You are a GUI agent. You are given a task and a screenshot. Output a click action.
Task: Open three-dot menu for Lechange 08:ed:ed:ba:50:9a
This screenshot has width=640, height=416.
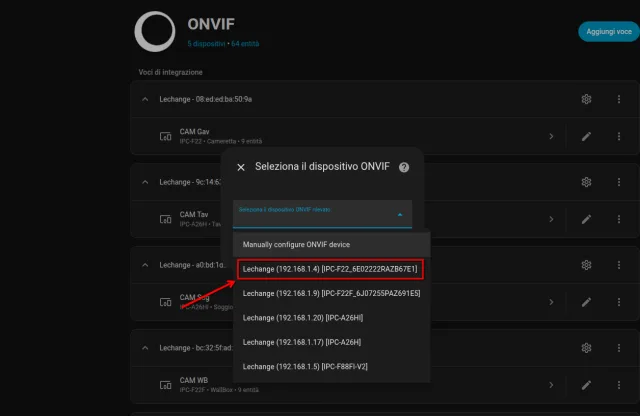(619, 99)
